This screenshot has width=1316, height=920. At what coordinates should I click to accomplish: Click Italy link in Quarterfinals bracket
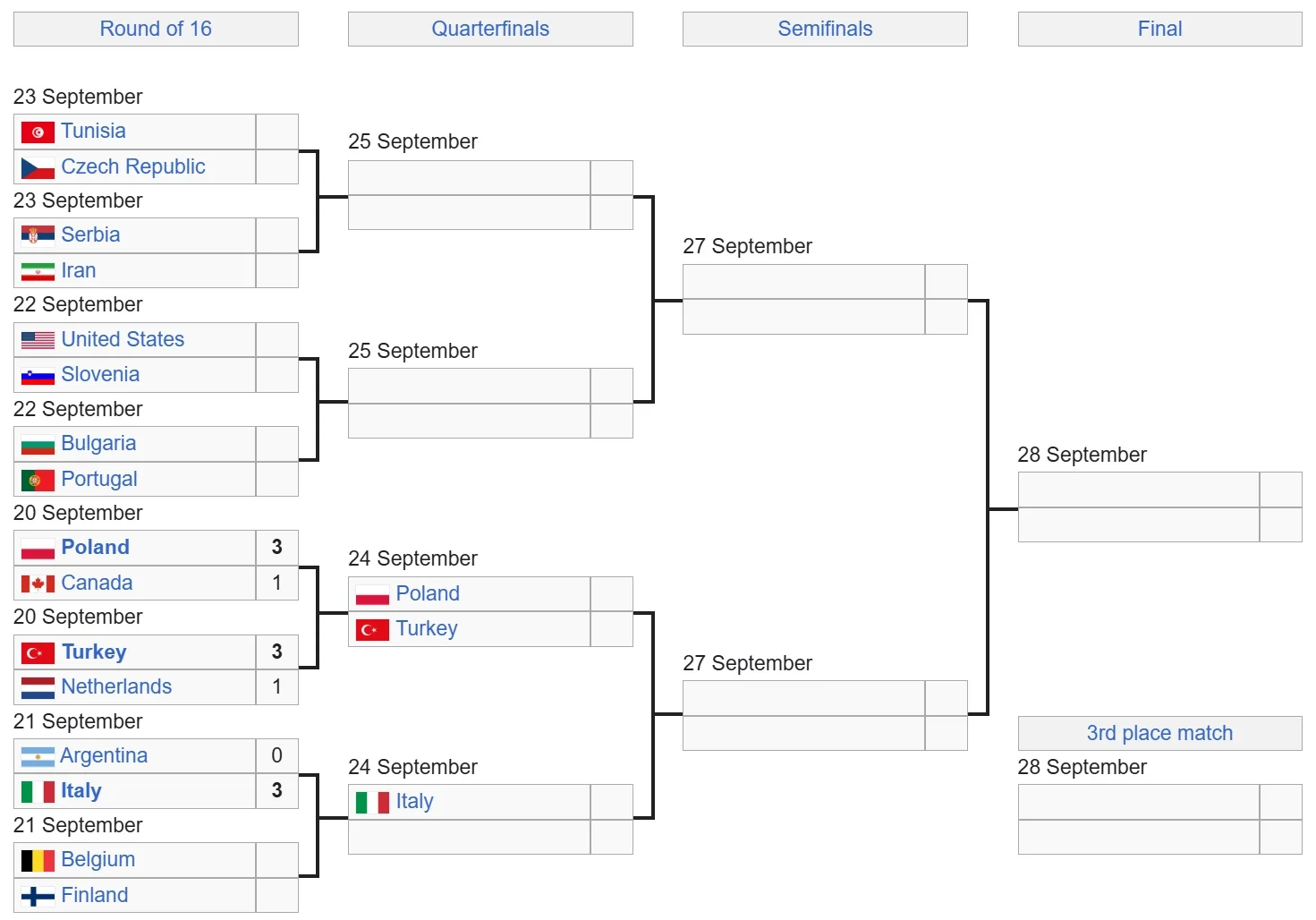point(414,801)
